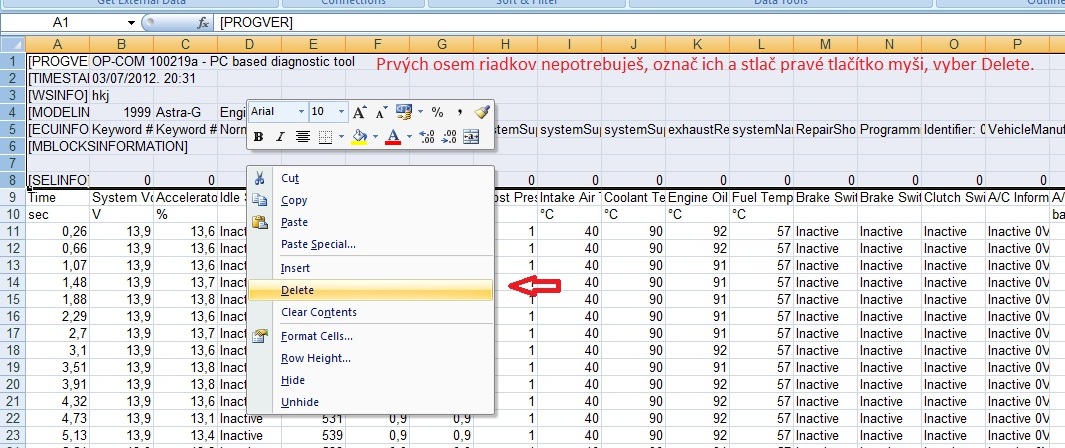Image resolution: width=1065 pixels, height=448 pixels.
Task: Toggle italic formatting in mini toolbar
Action: (280, 136)
